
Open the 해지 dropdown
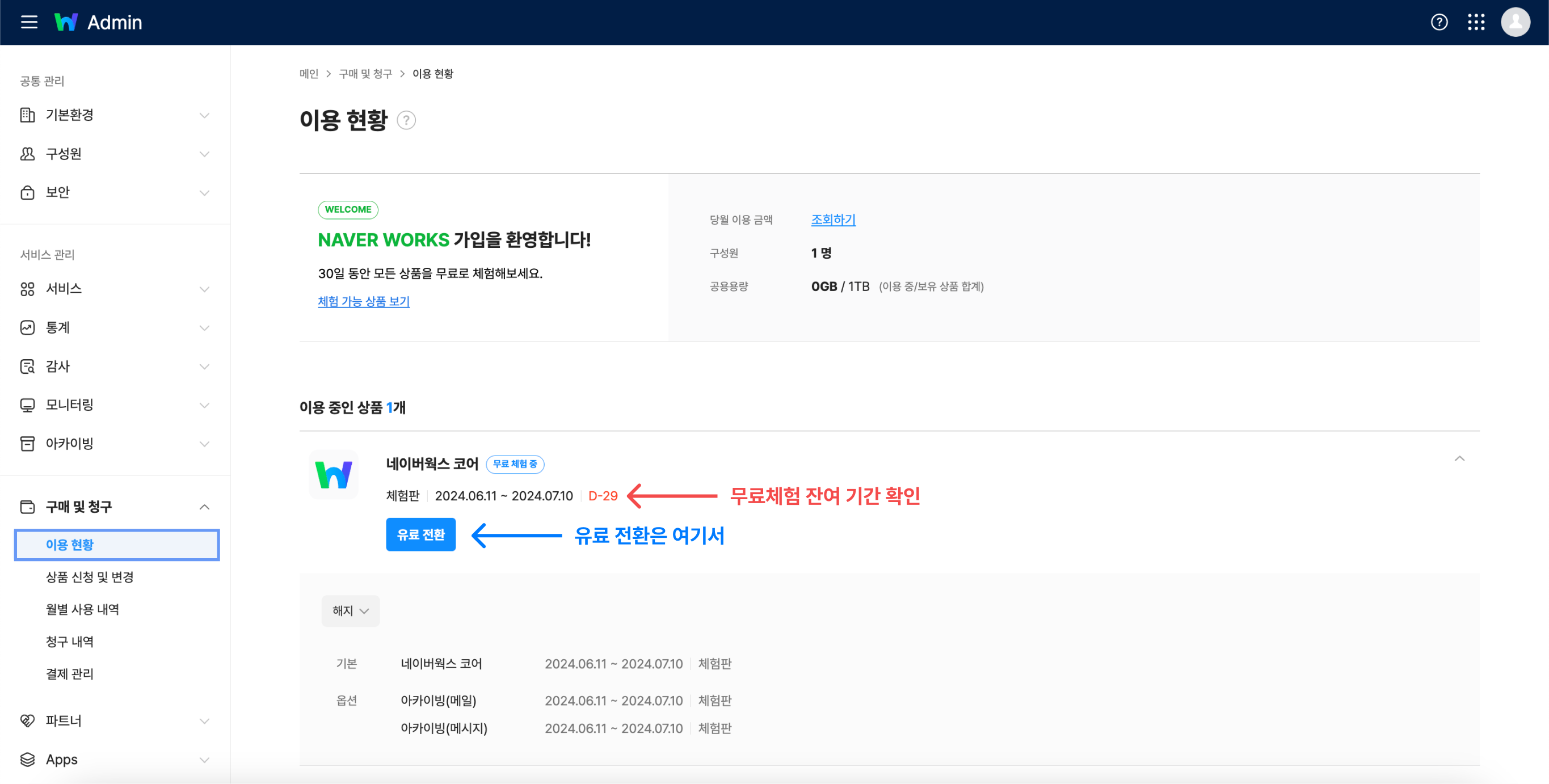(x=351, y=610)
